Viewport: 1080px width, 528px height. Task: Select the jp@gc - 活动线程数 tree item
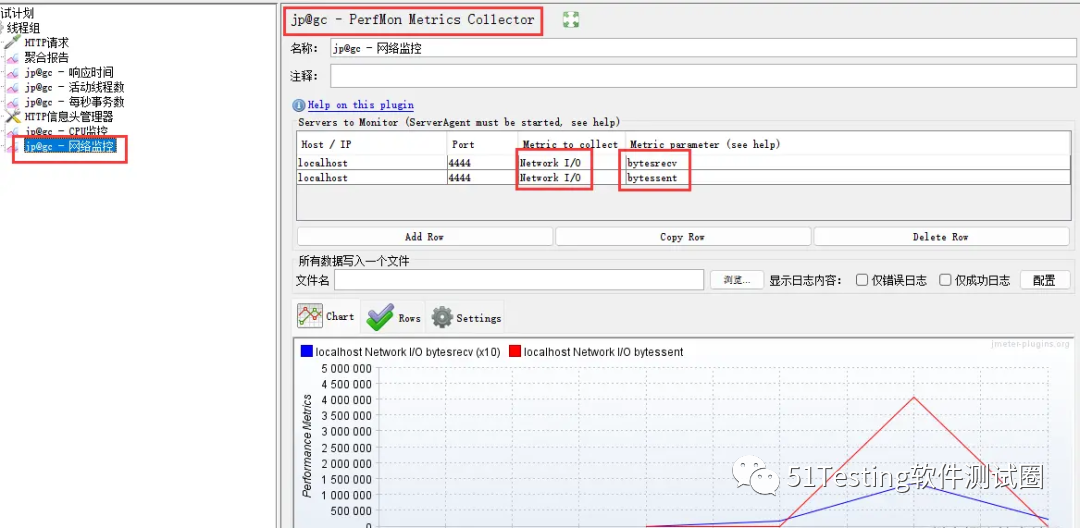pyautogui.click(x=74, y=87)
